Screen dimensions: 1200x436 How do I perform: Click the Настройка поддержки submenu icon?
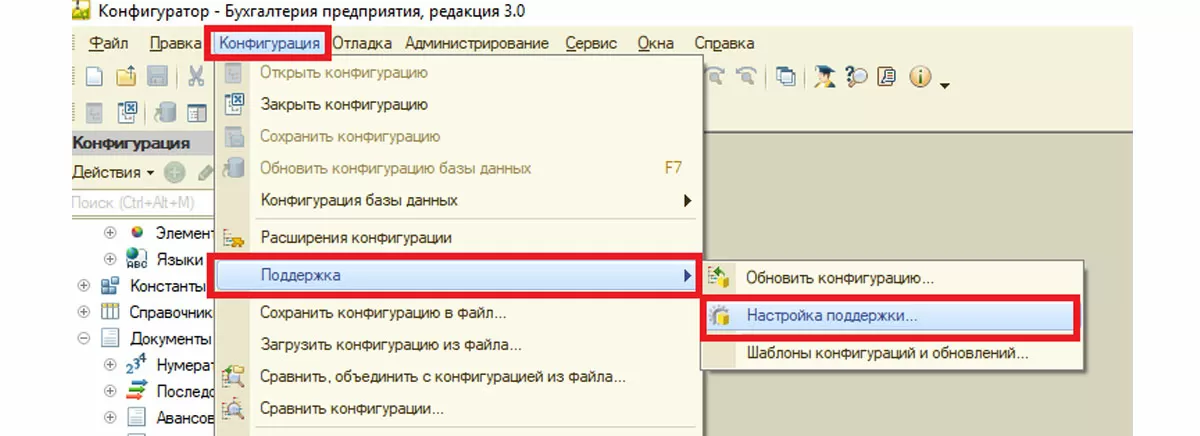[x=720, y=316]
